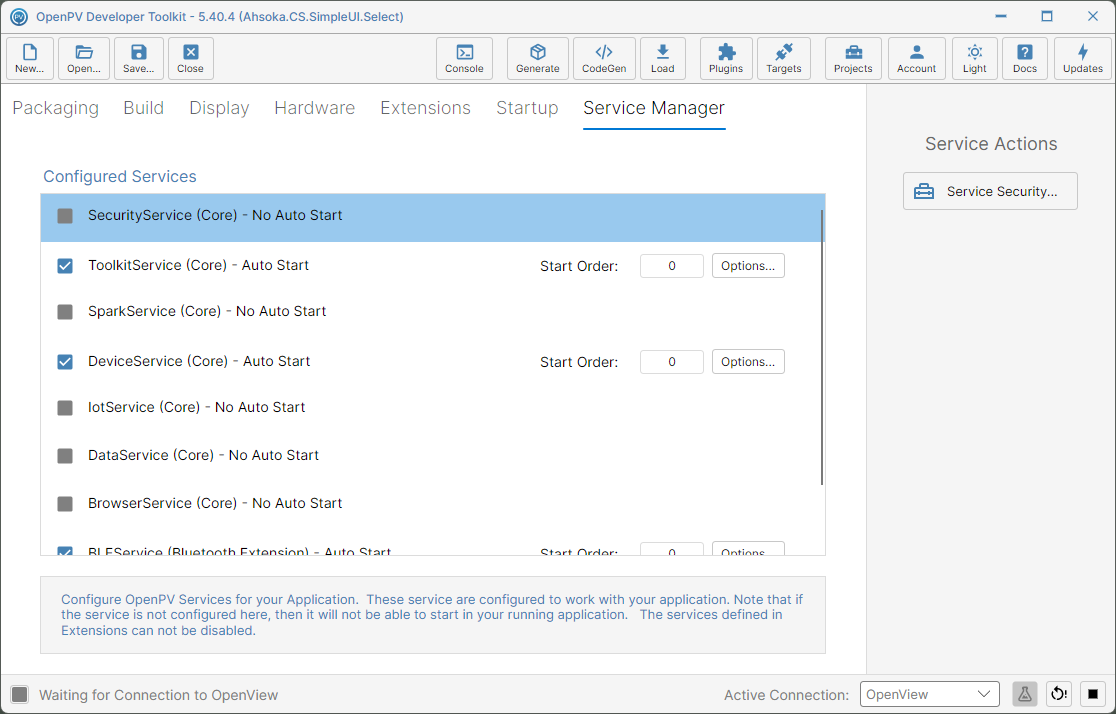1116x714 pixels.
Task: Click the Service Actions heading
Action: click(x=991, y=144)
